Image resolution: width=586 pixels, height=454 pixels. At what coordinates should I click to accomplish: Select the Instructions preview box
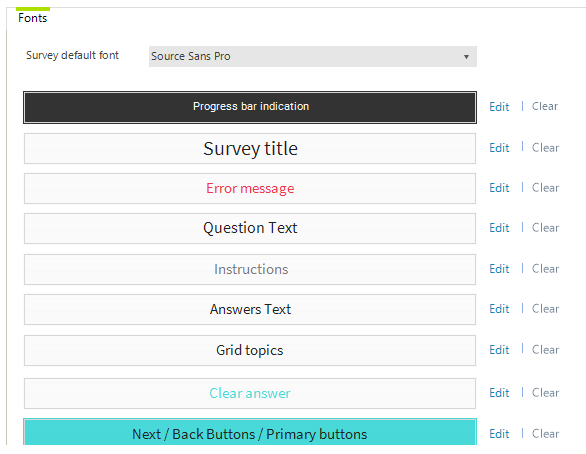pyautogui.click(x=250, y=270)
